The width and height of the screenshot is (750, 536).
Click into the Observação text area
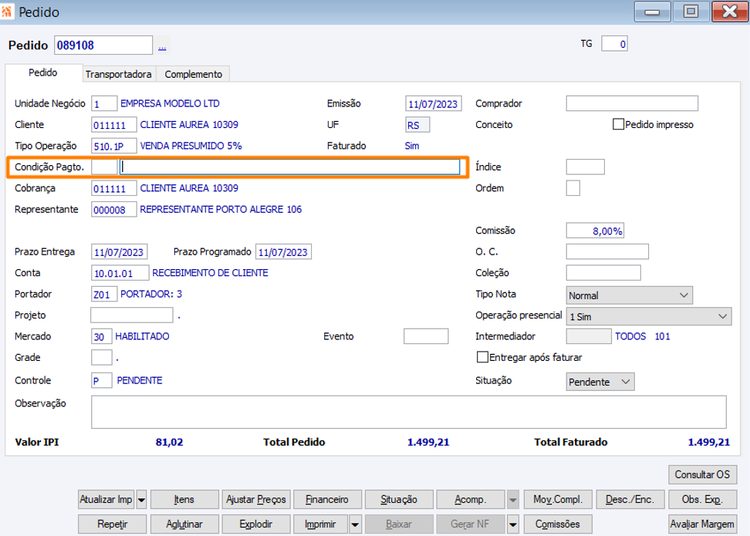coord(408,412)
